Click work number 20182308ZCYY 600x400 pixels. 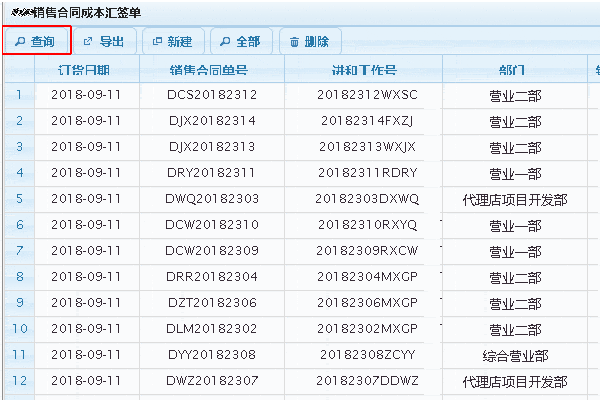(367, 355)
